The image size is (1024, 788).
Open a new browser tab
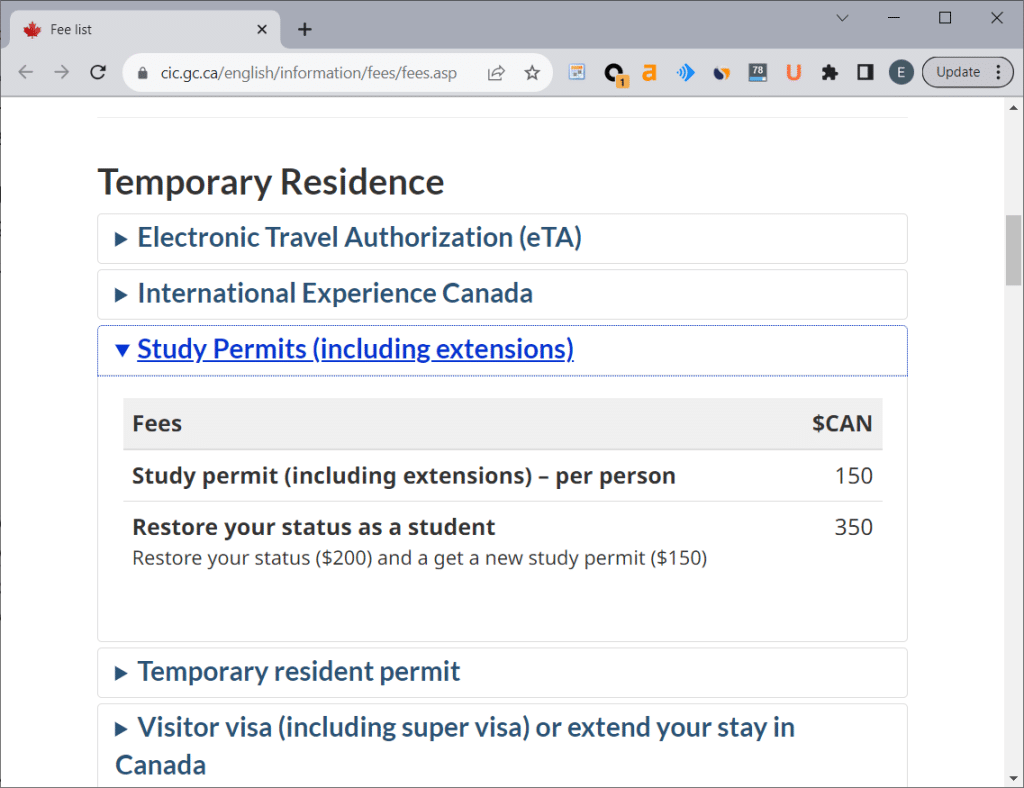coord(305,29)
